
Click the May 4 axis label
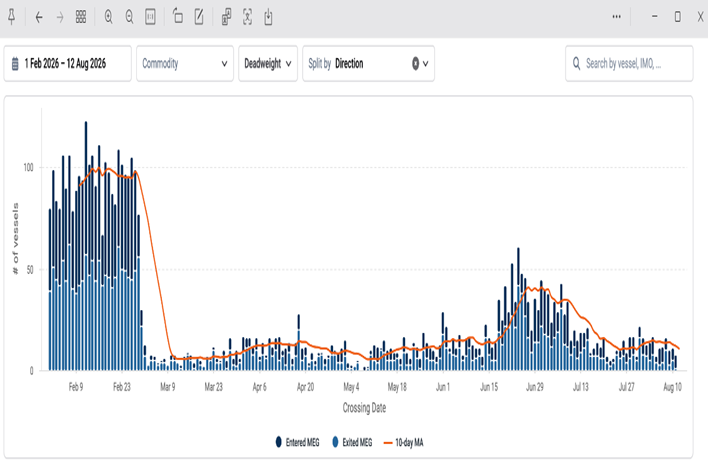click(x=351, y=387)
